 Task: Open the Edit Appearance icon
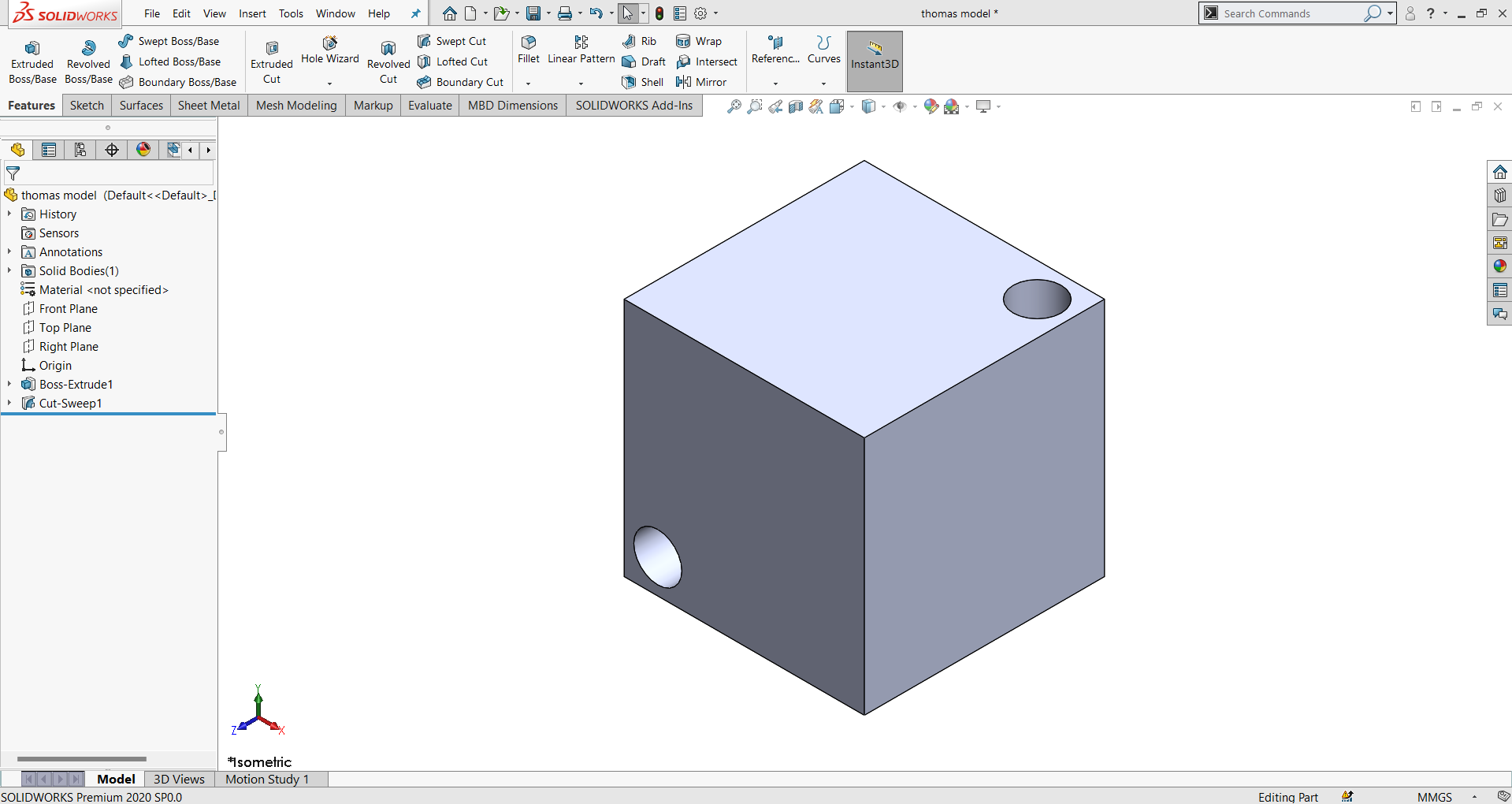tap(931, 106)
